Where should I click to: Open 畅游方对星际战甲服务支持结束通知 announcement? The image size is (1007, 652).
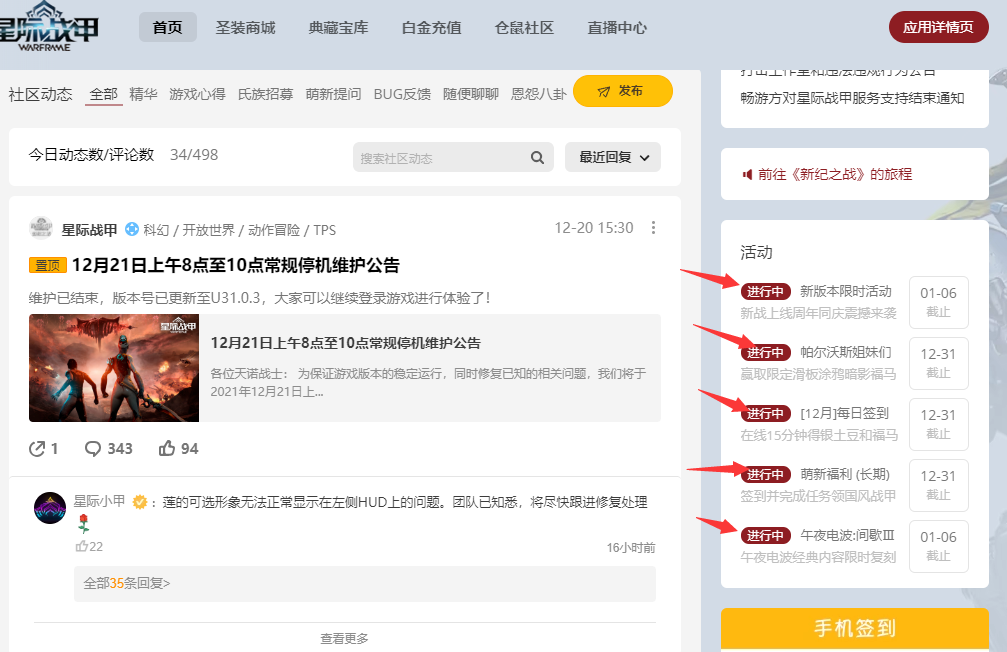tap(852, 98)
